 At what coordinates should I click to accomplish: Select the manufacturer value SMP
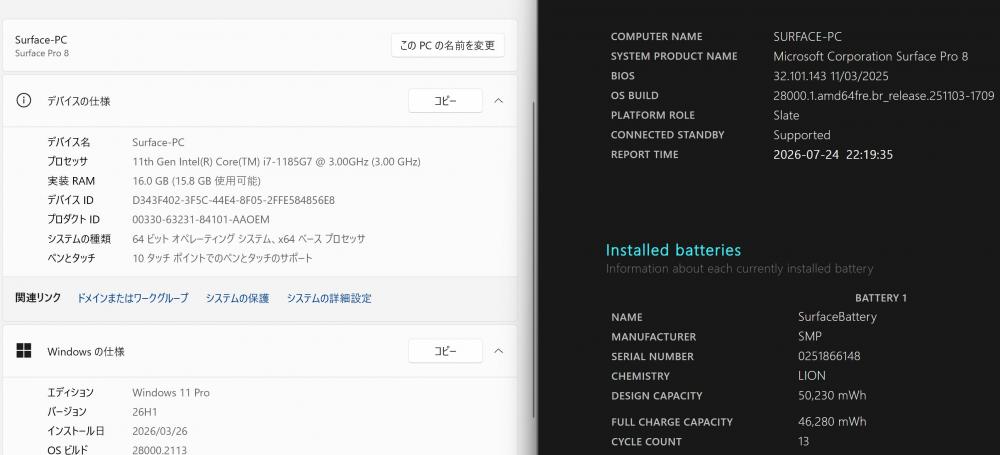809,336
